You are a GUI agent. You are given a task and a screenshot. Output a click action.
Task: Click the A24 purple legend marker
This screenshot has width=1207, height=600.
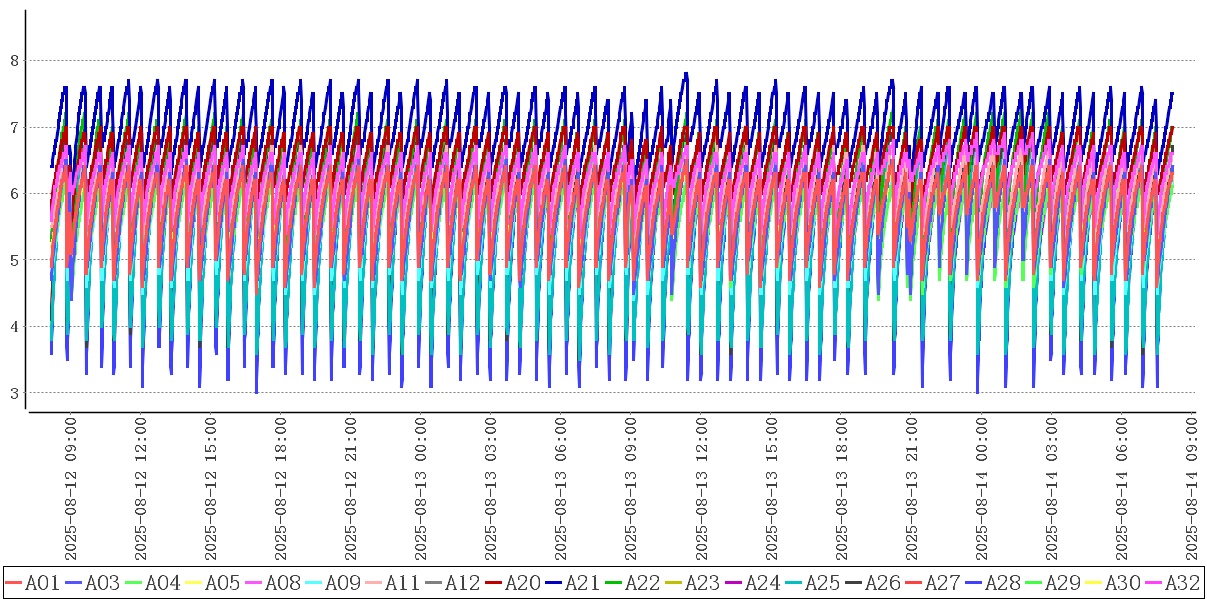point(733,582)
